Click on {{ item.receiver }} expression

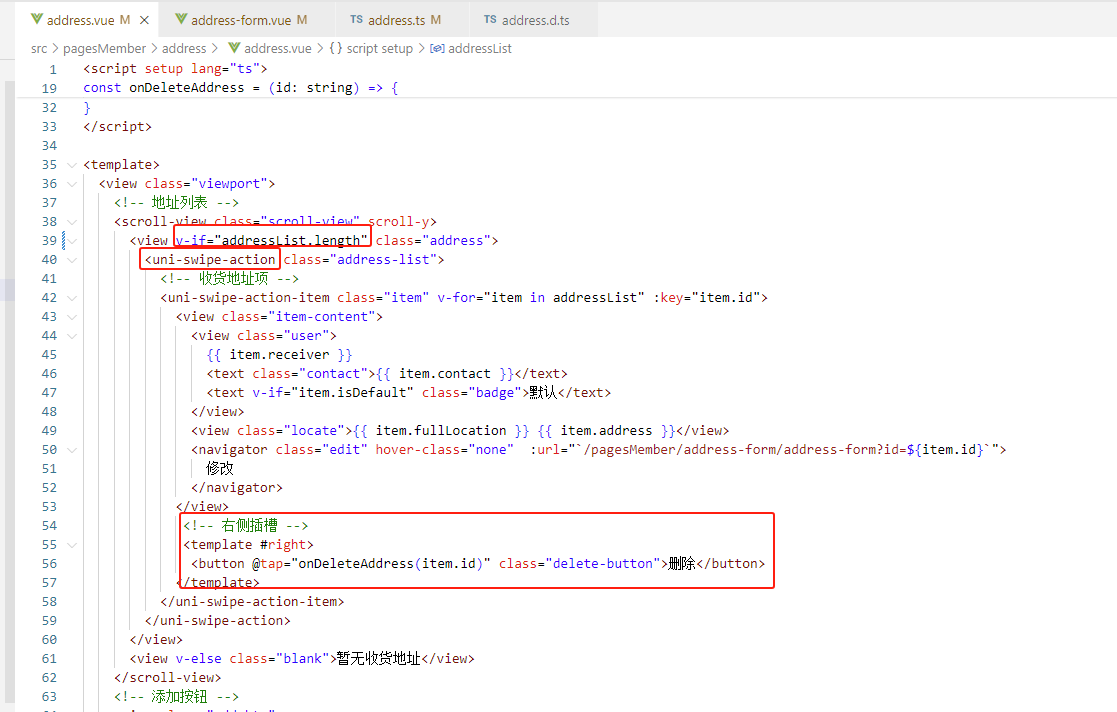click(279, 354)
